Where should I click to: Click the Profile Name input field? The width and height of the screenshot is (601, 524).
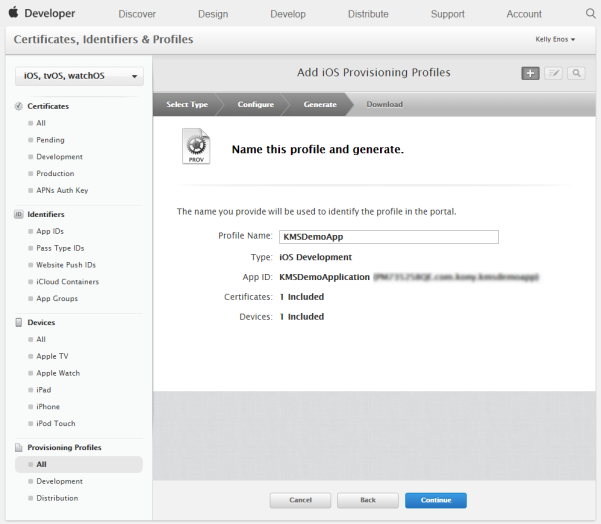coord(389,237)
